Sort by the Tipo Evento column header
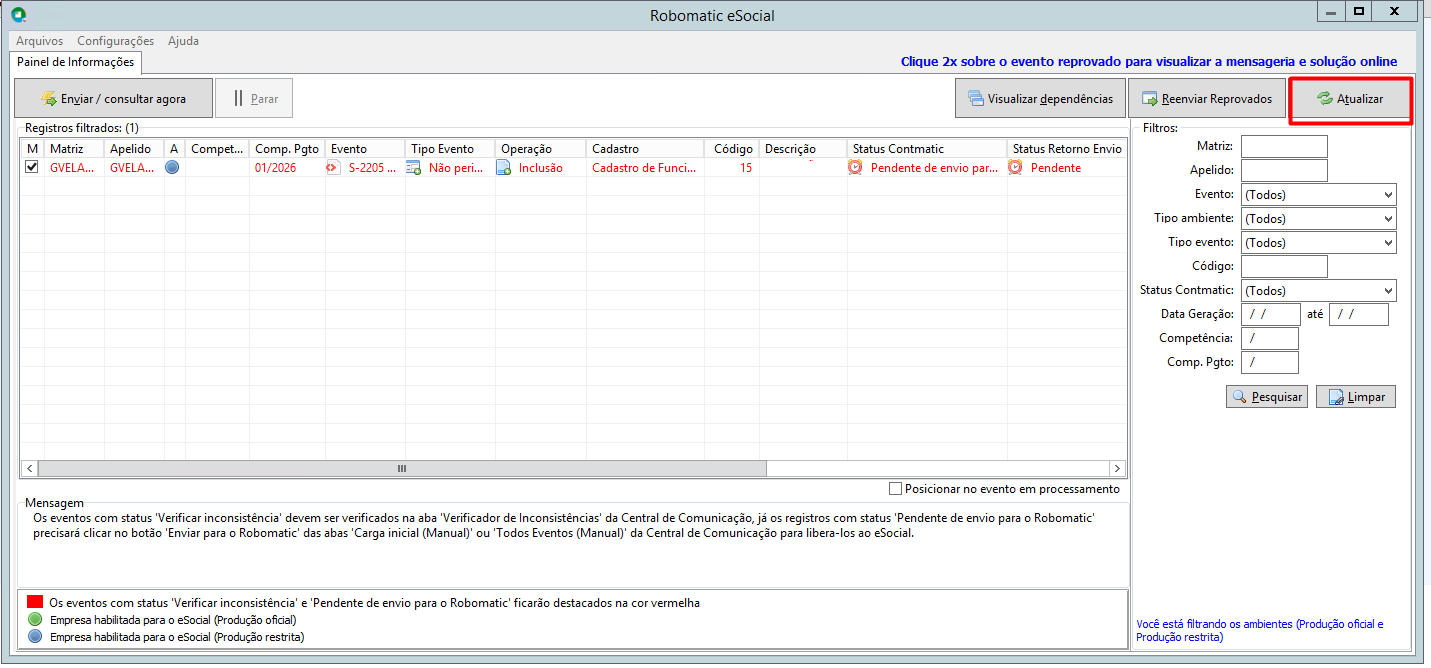 [x=450, y=149]
